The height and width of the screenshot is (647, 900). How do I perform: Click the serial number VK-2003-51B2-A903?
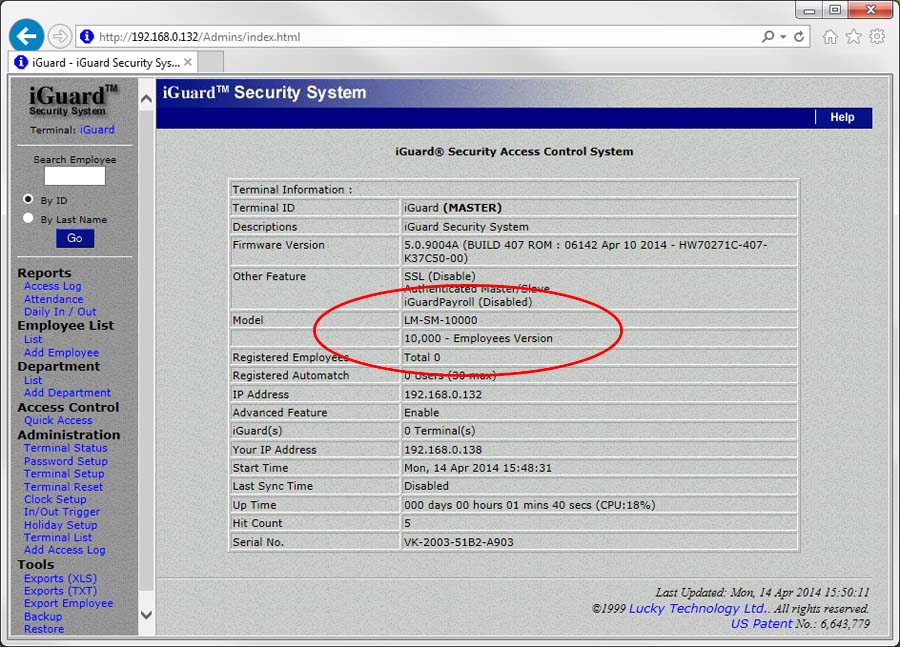459,542
